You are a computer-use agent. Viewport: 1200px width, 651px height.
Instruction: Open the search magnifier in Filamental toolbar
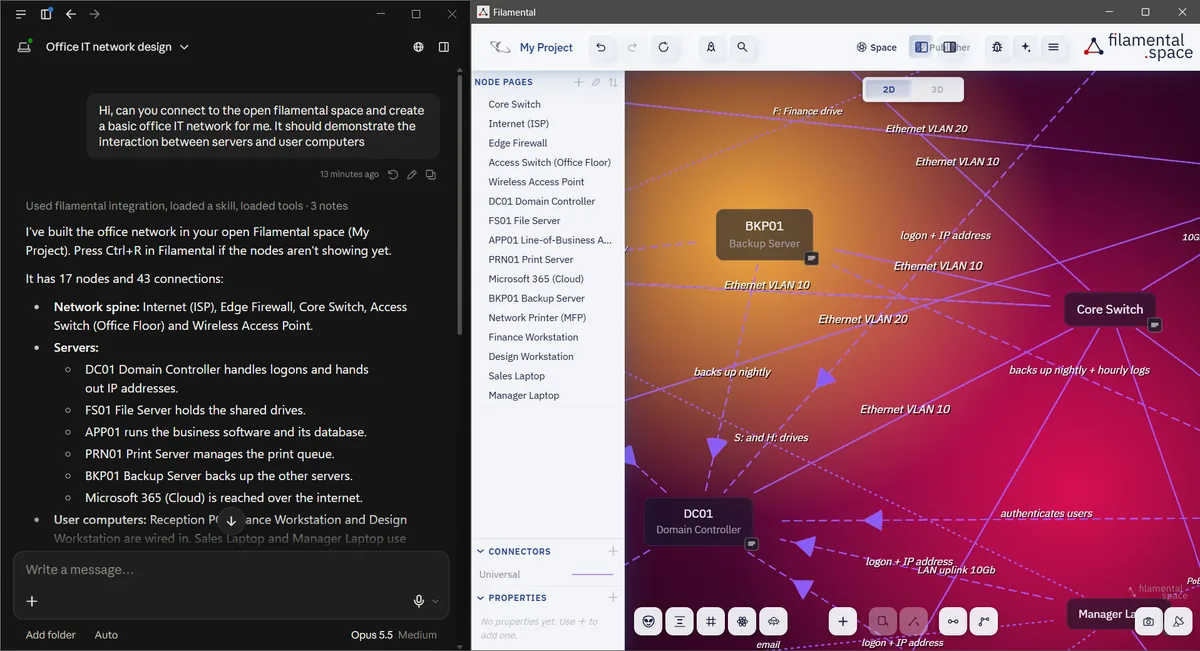tap(742, 47)
